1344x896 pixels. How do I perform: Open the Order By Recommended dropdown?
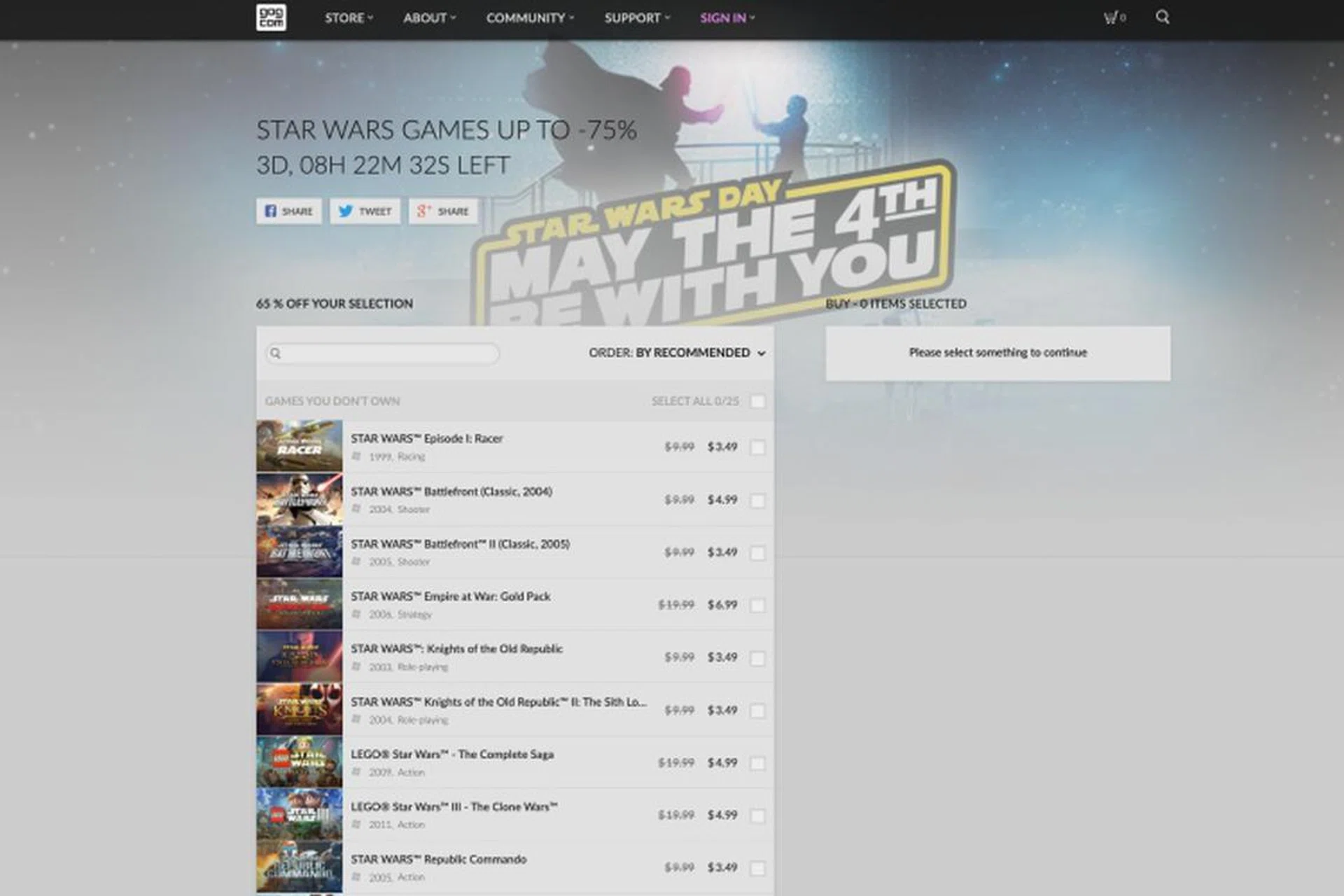pos(677,353)
